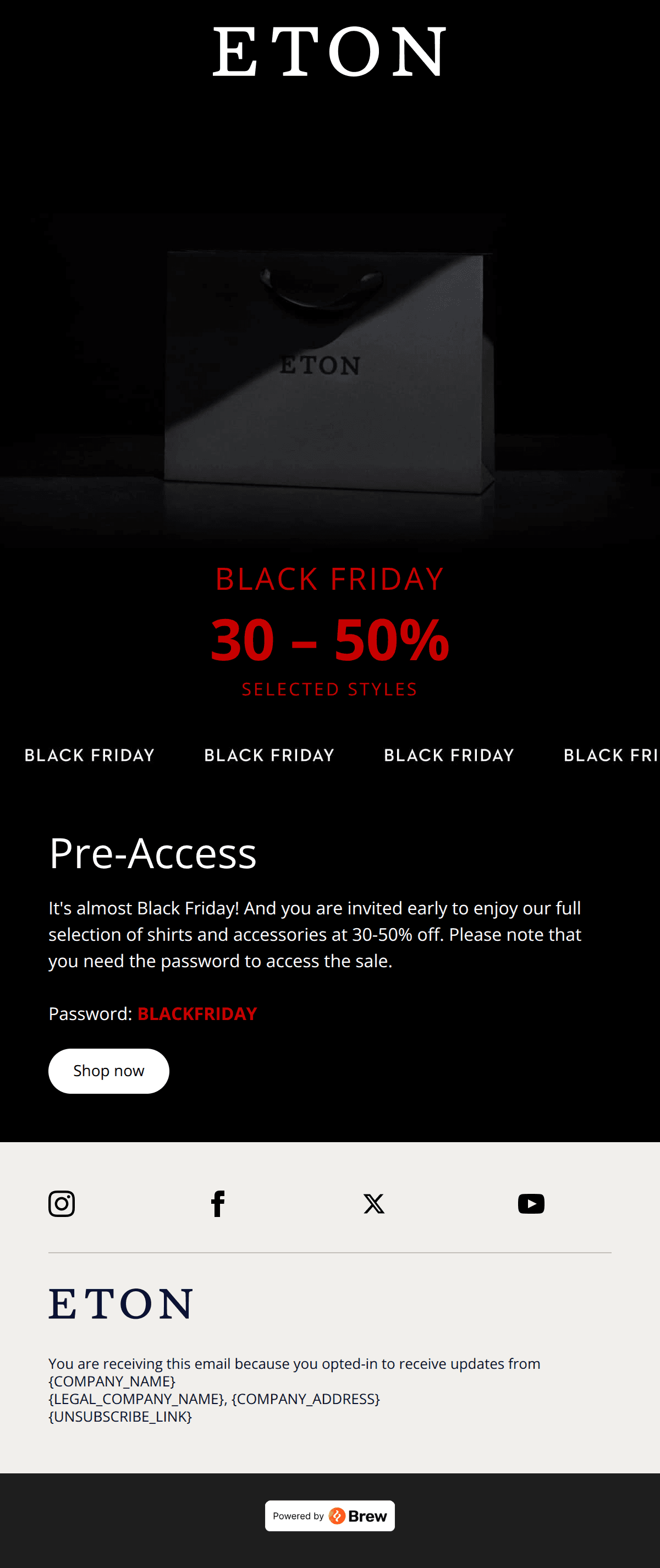Click the orange Brew logo icon
This screenshot has height=1568, width=660.
[337, 1516]
